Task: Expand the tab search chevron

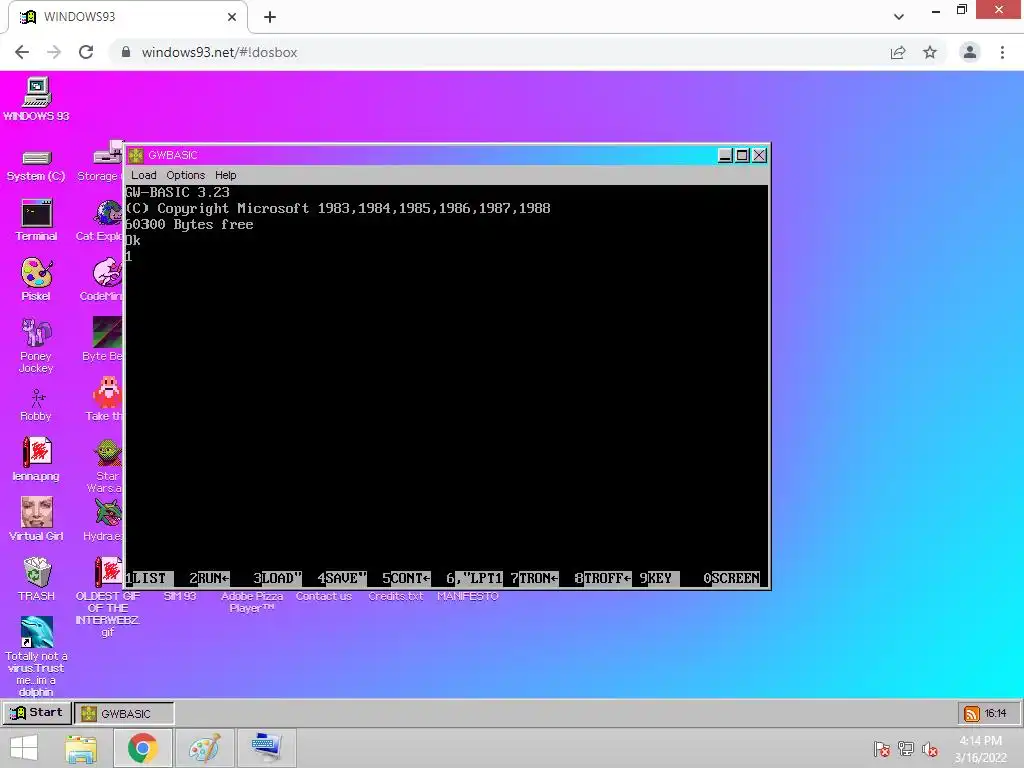Action: [x=899, y=17]
